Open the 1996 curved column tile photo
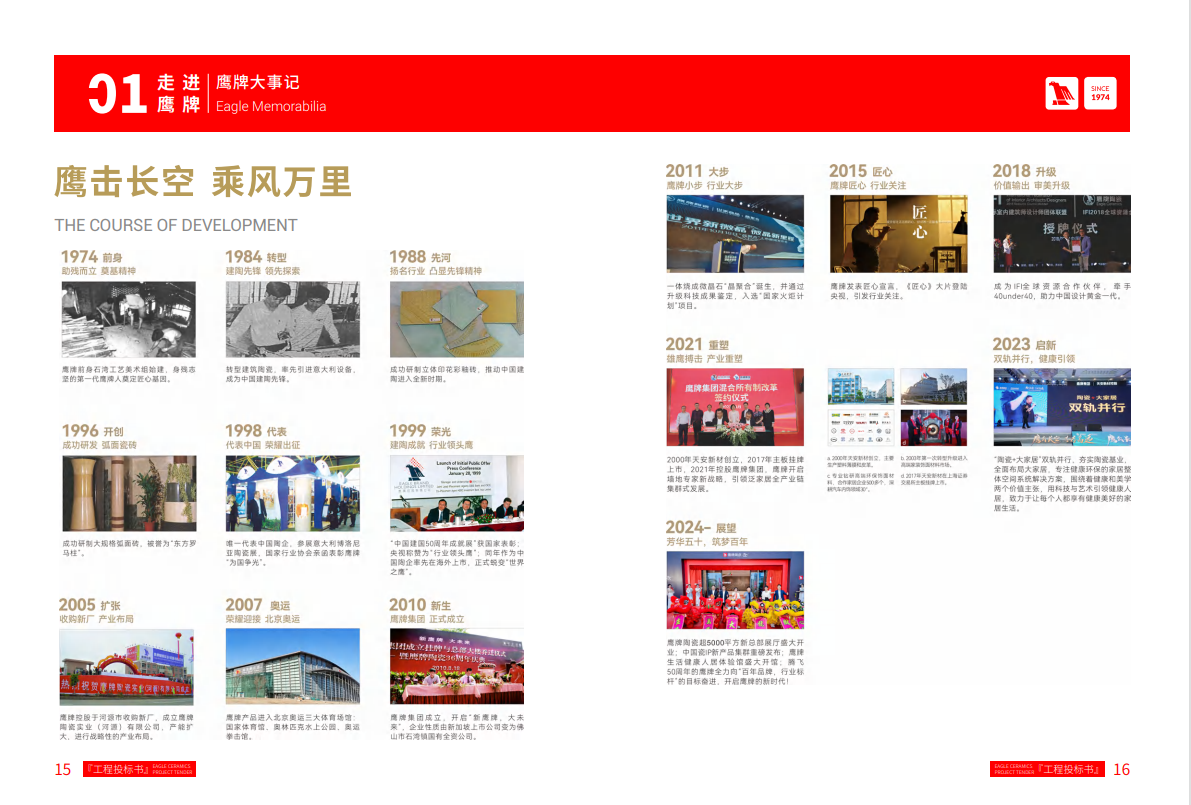The height and width of the screenshot is (805, 1191). 128,492
